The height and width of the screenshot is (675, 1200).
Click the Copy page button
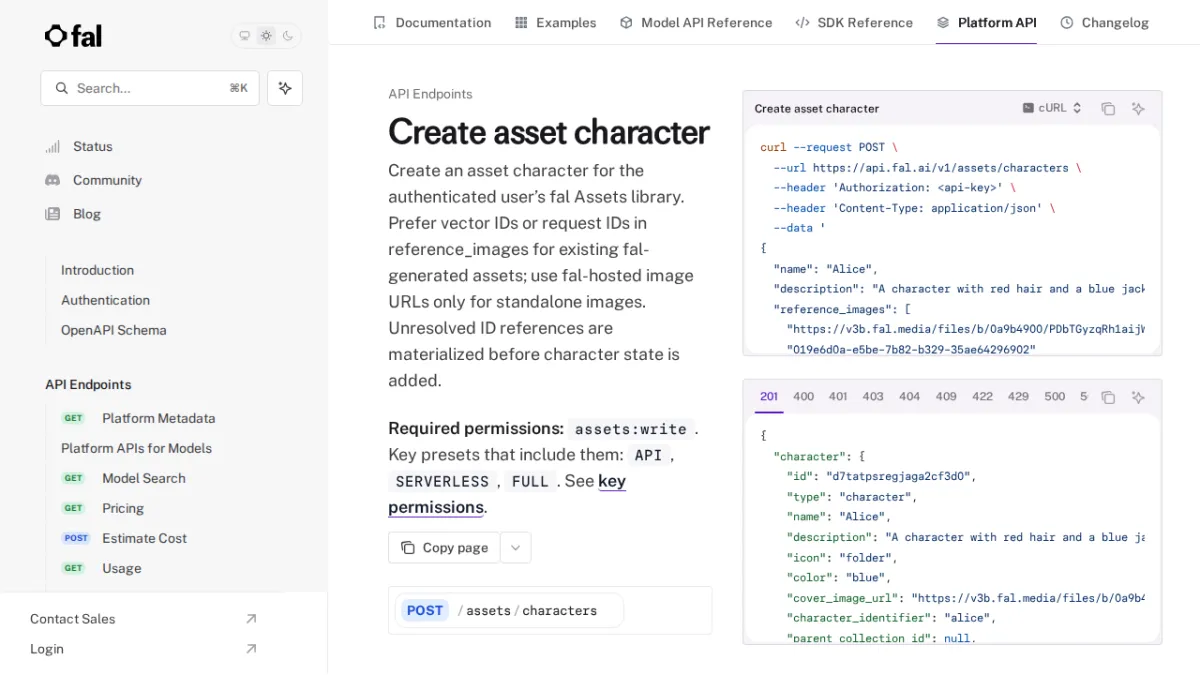pyautogui.click(x=444, y=548)
